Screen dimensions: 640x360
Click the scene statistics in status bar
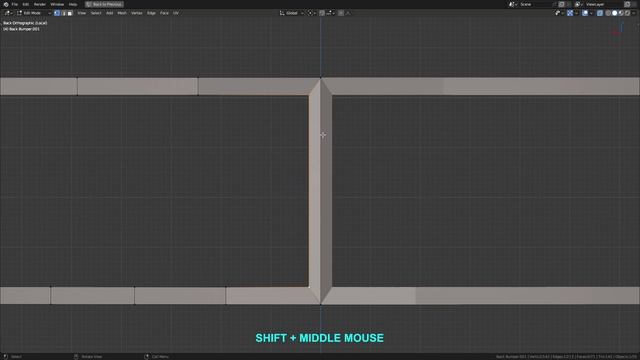(x=567, y=356)
